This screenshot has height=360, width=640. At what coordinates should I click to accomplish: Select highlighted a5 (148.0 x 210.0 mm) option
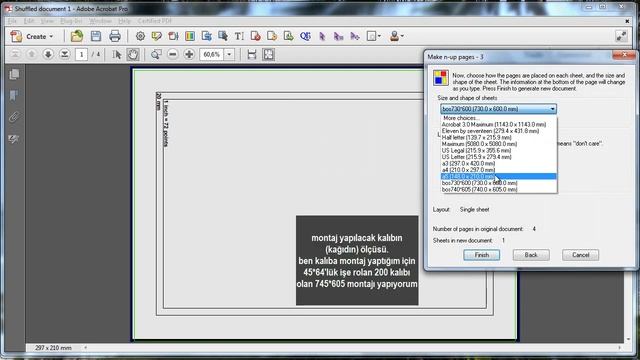coord(498,176)
